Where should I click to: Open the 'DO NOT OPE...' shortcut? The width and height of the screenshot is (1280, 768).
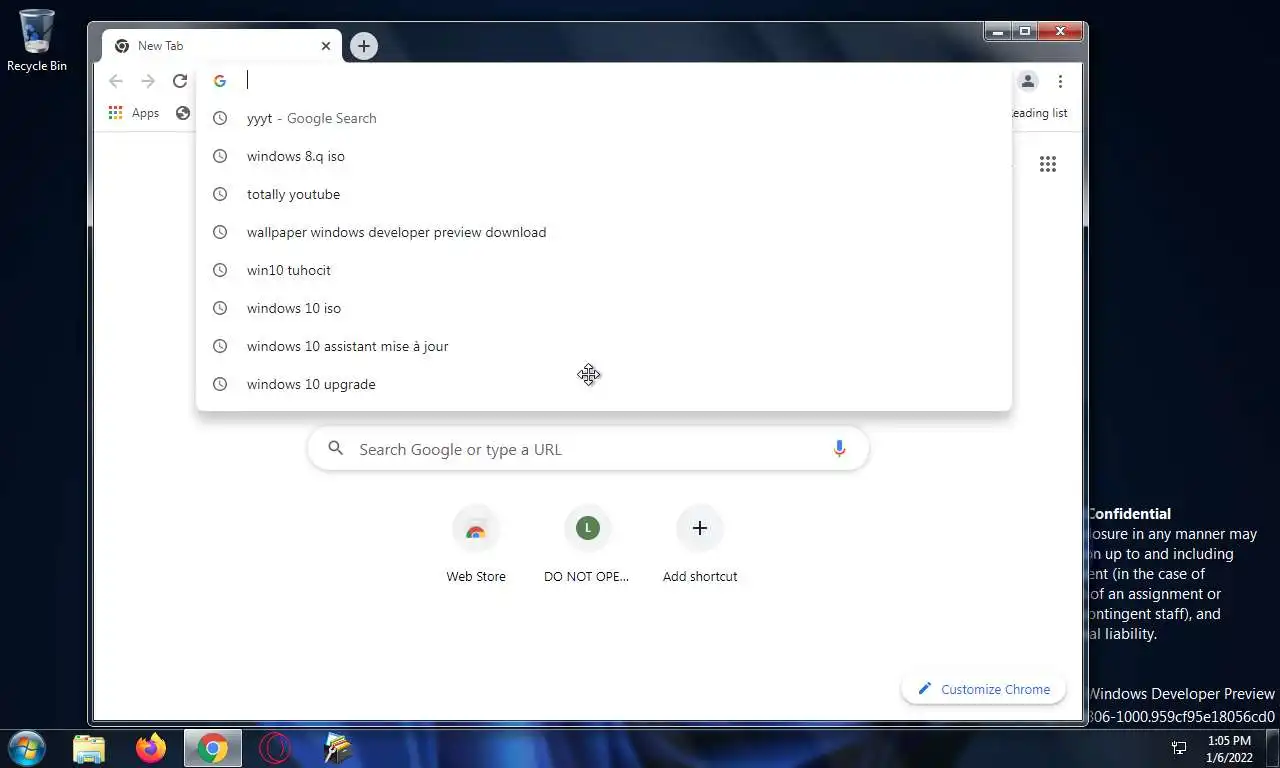(x=587, y=545)
